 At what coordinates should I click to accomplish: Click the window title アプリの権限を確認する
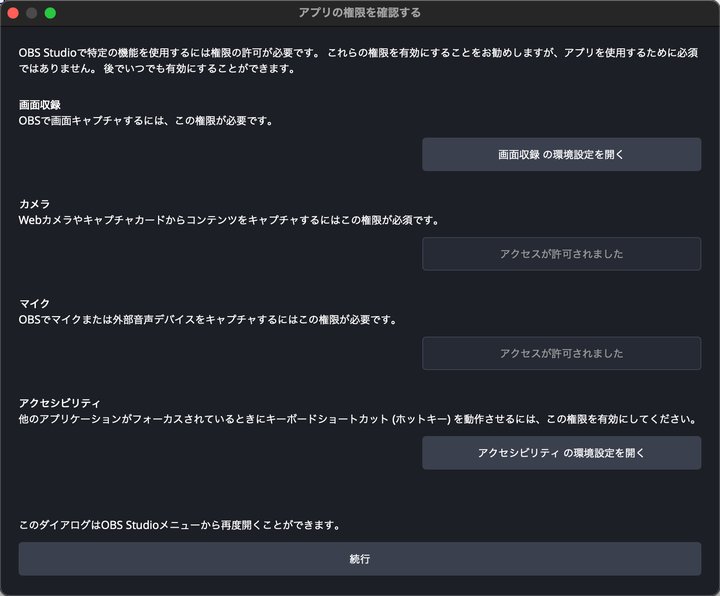[359, 13]
